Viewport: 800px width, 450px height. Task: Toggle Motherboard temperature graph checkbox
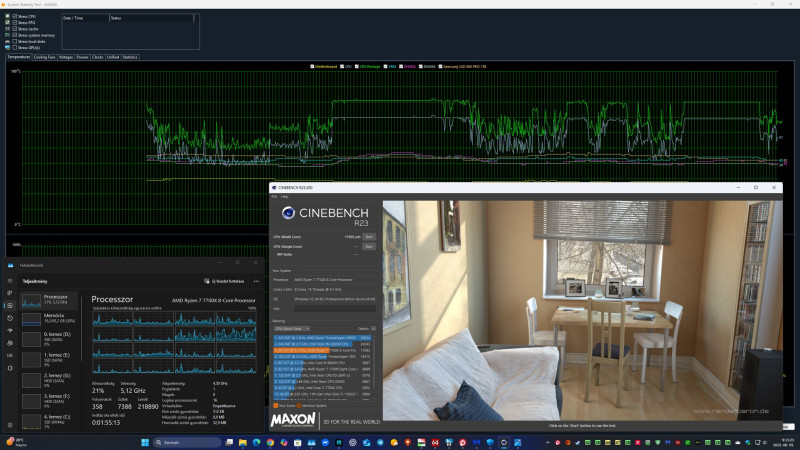(312, 66)
